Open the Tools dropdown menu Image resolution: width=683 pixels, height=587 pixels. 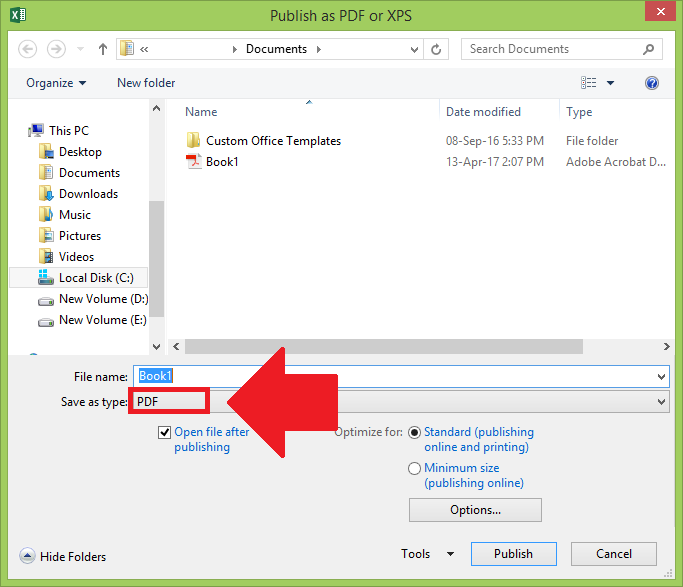[427, 554]
